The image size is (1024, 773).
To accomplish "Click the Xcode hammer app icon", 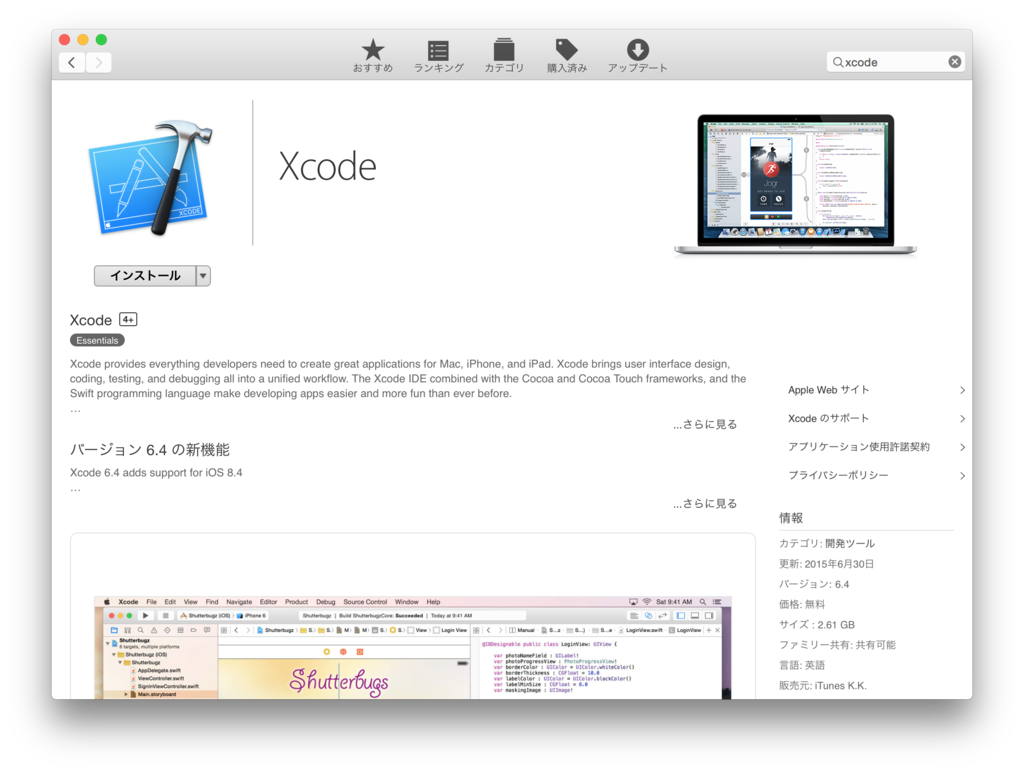I will click(x=152, y=177).
